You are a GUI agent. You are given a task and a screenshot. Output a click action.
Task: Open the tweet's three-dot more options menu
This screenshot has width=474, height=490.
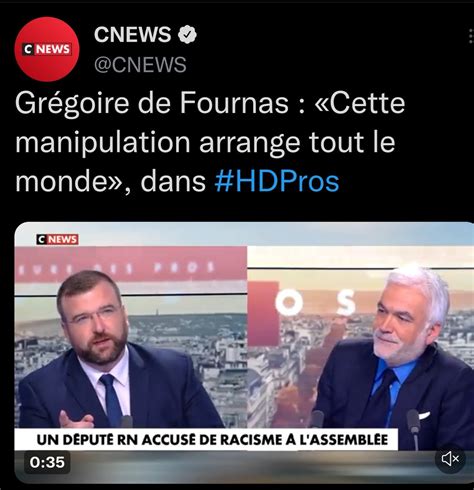(471, 36)
